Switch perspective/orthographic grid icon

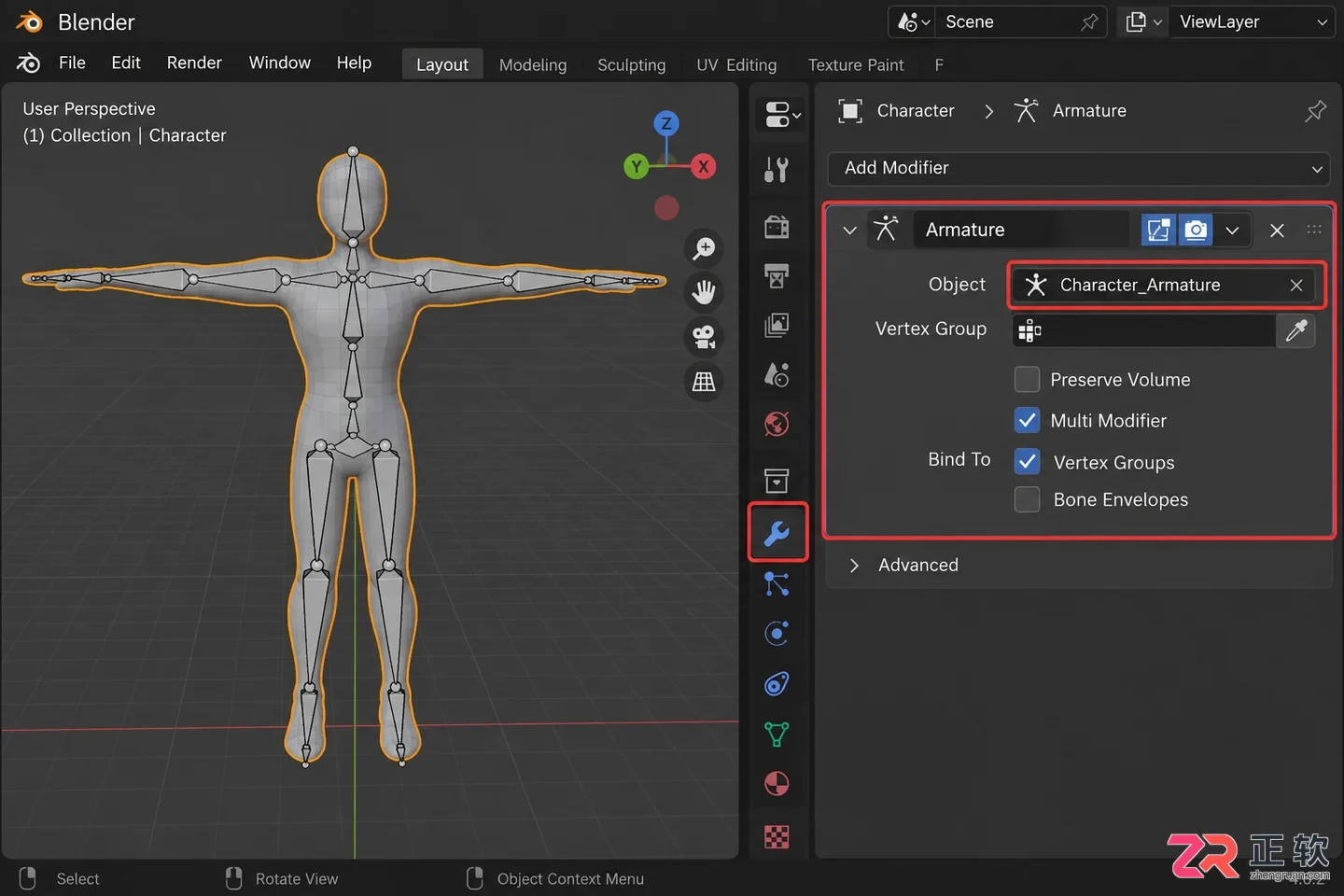coord(704,381)
